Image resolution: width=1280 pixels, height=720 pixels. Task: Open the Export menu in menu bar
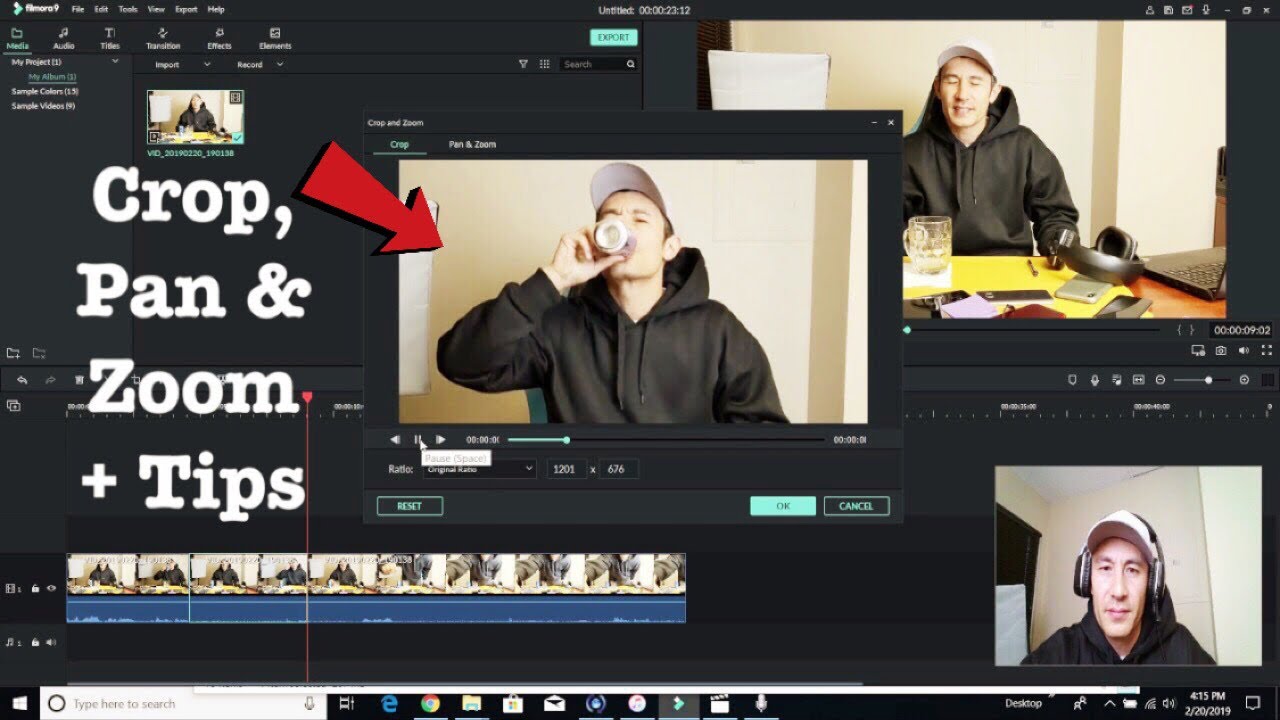click(186, 9)
